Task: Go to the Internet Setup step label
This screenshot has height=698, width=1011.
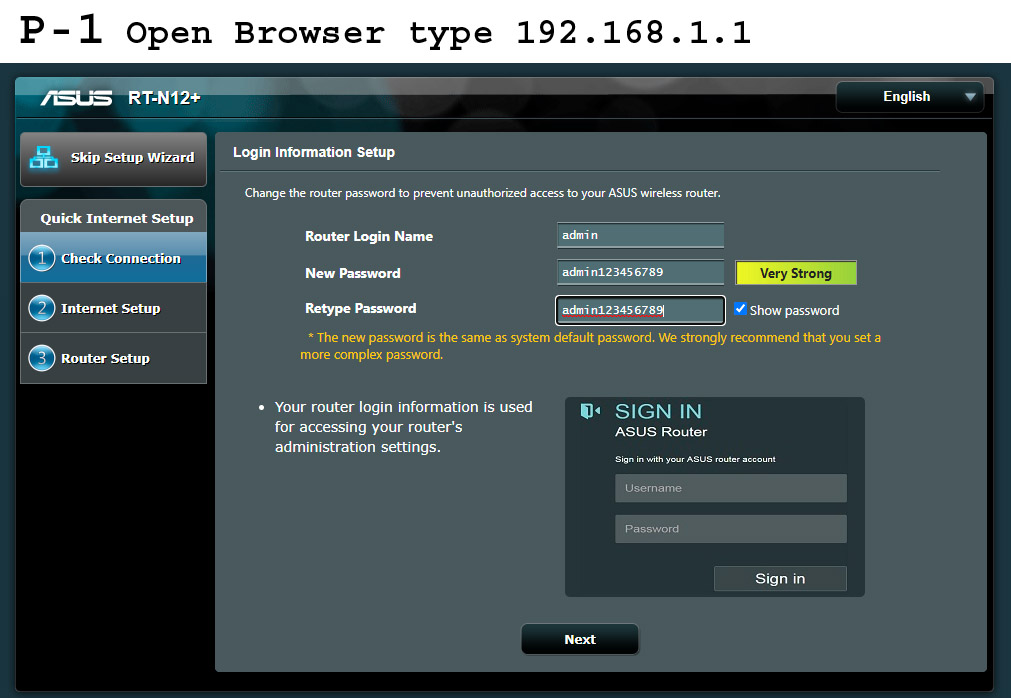Action: 111,309
